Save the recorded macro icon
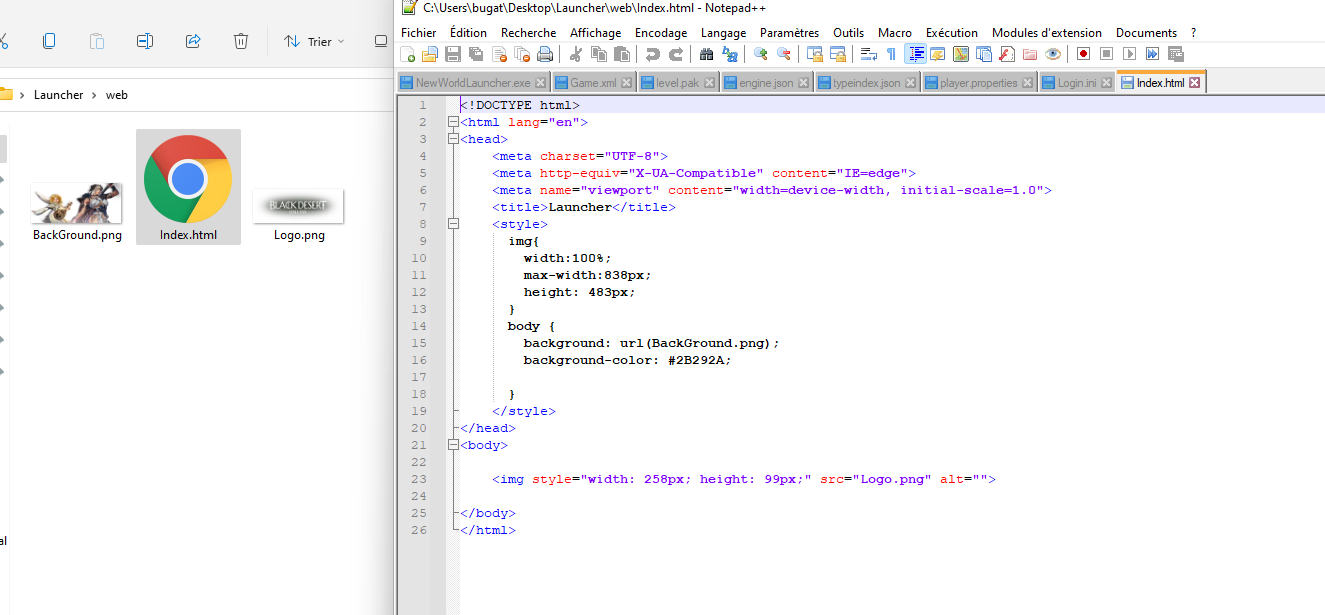This screenshot has height=615, width=1325. (x=1175, y=54)
